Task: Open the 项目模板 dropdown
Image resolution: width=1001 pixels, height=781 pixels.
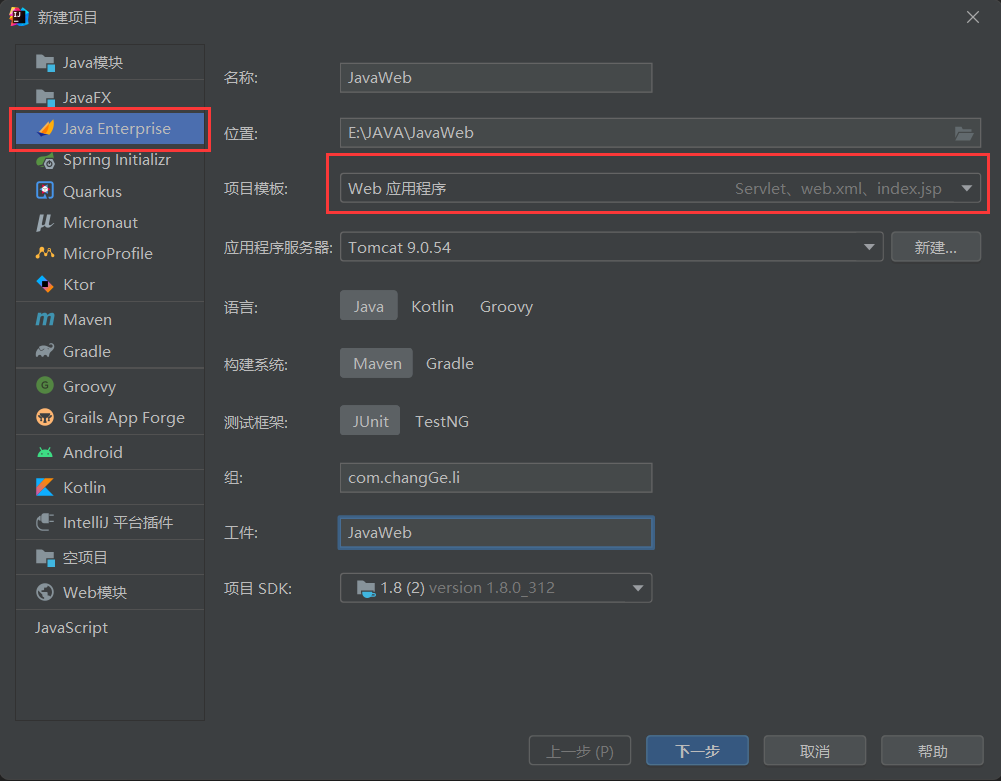Action: pyautogui.click(x=660, y=188)
